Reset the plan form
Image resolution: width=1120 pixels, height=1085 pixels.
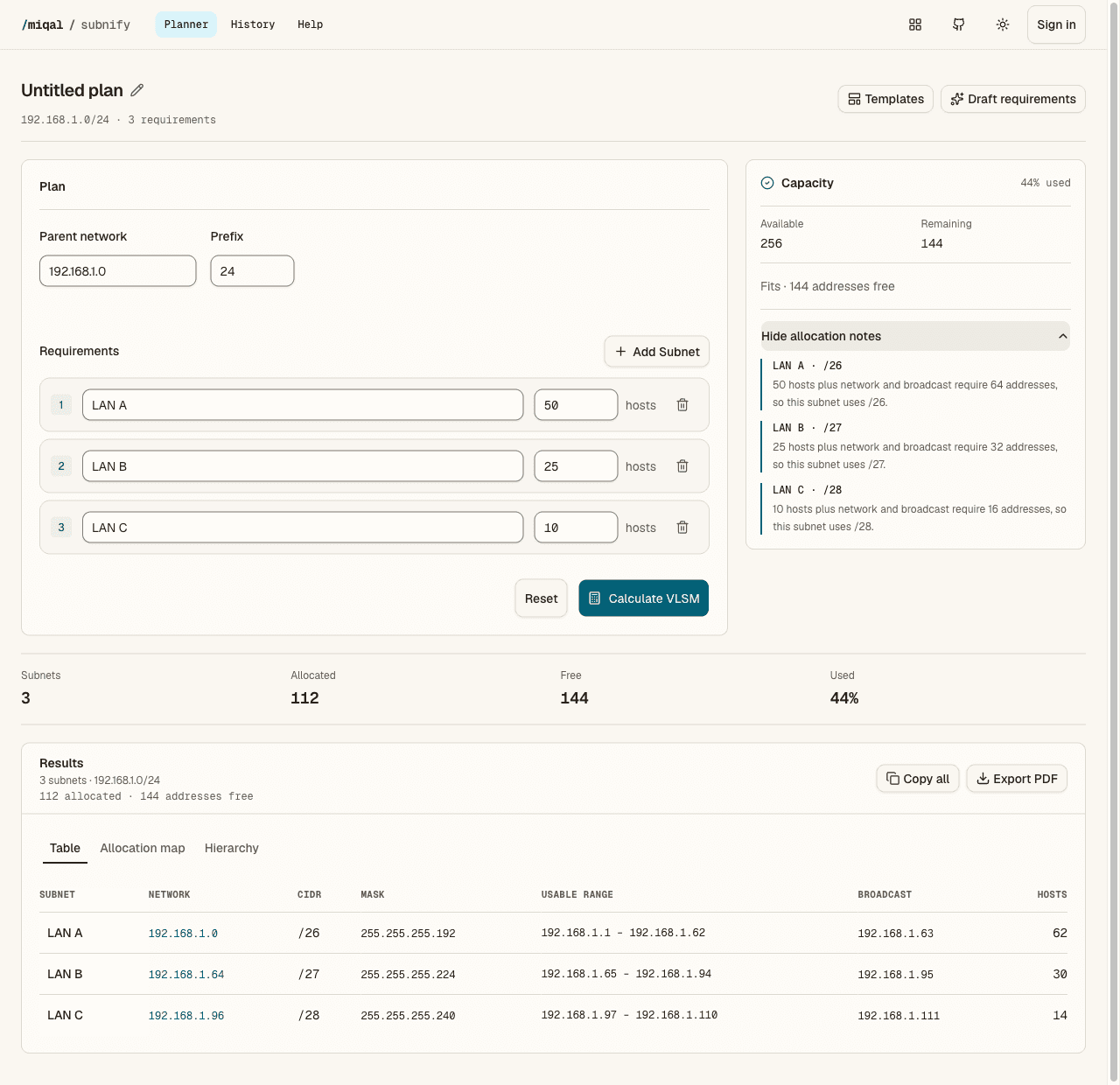coord(541,598)
